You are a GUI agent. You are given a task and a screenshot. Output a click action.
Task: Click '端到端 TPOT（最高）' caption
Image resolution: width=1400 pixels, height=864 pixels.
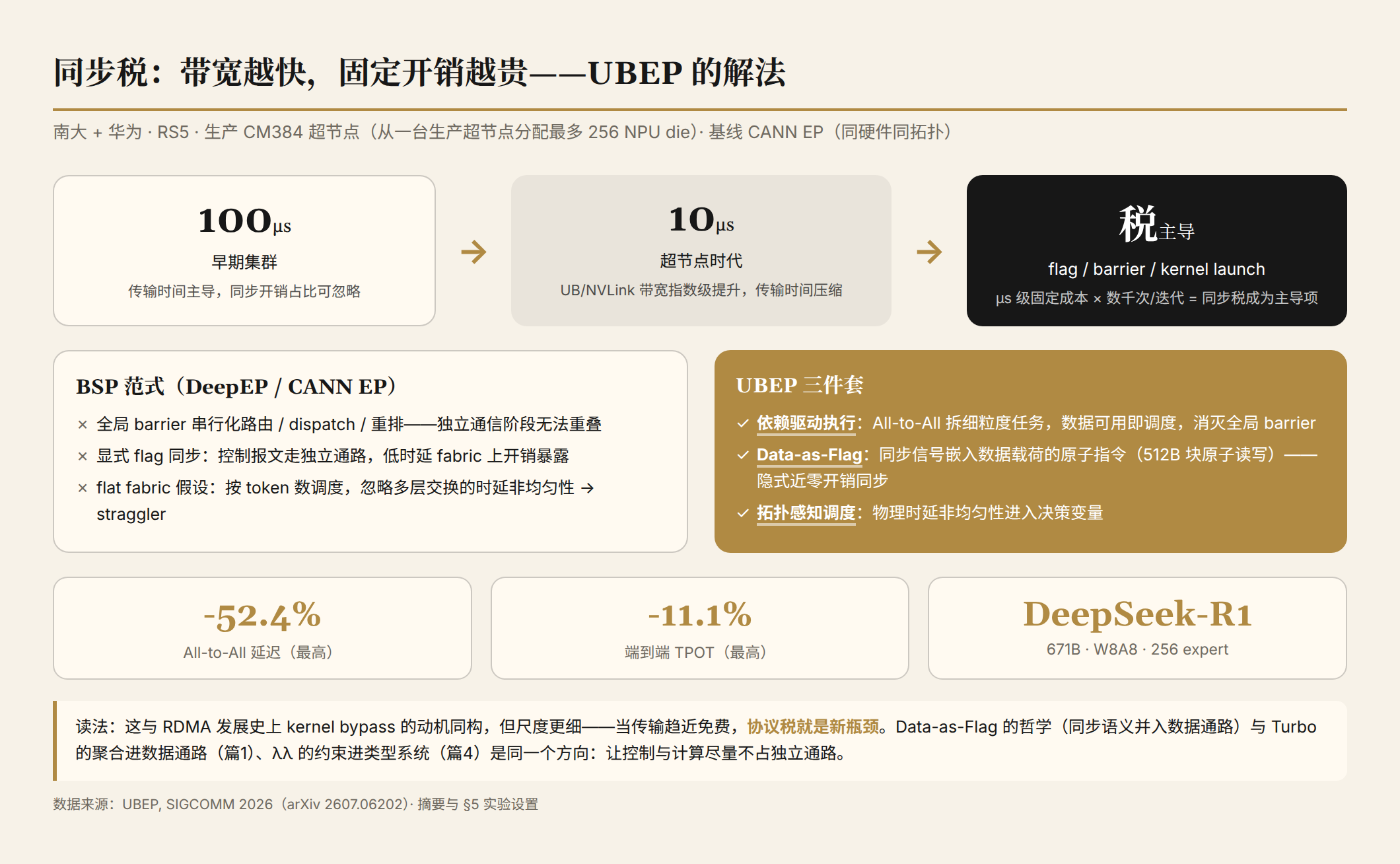click(x=700, y=653)
